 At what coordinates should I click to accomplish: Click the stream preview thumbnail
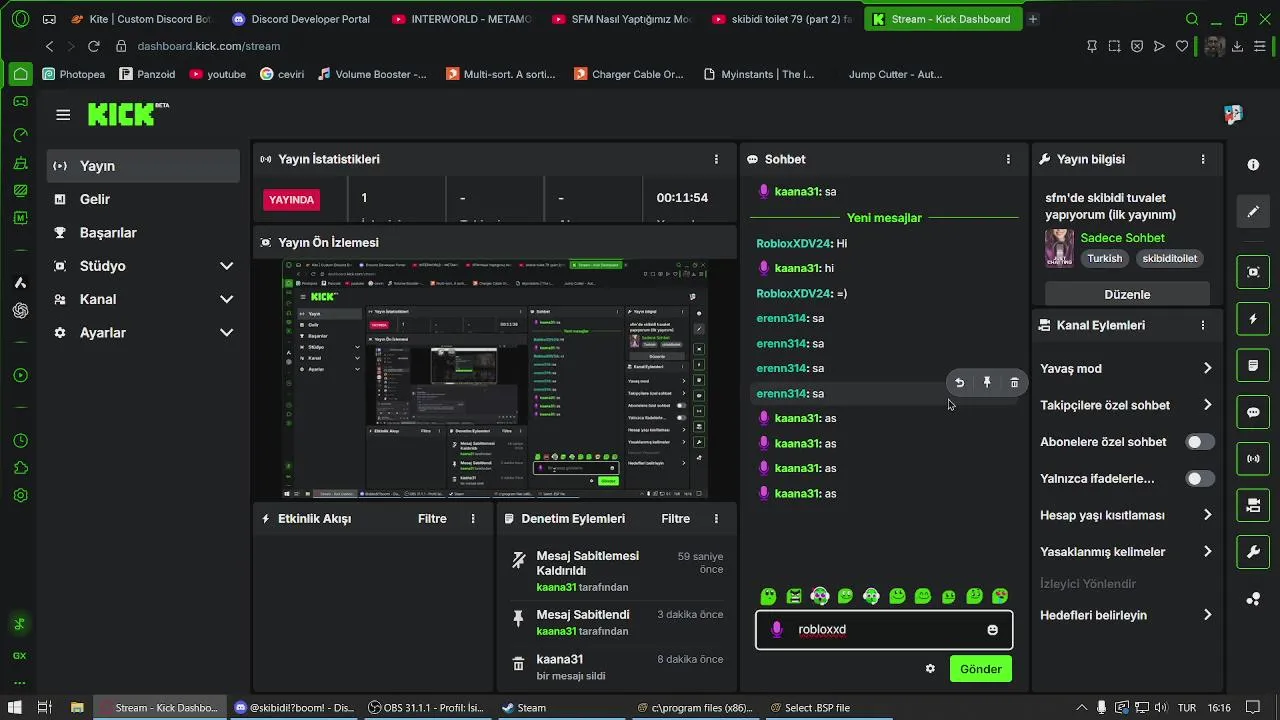(x=495, y=379)
